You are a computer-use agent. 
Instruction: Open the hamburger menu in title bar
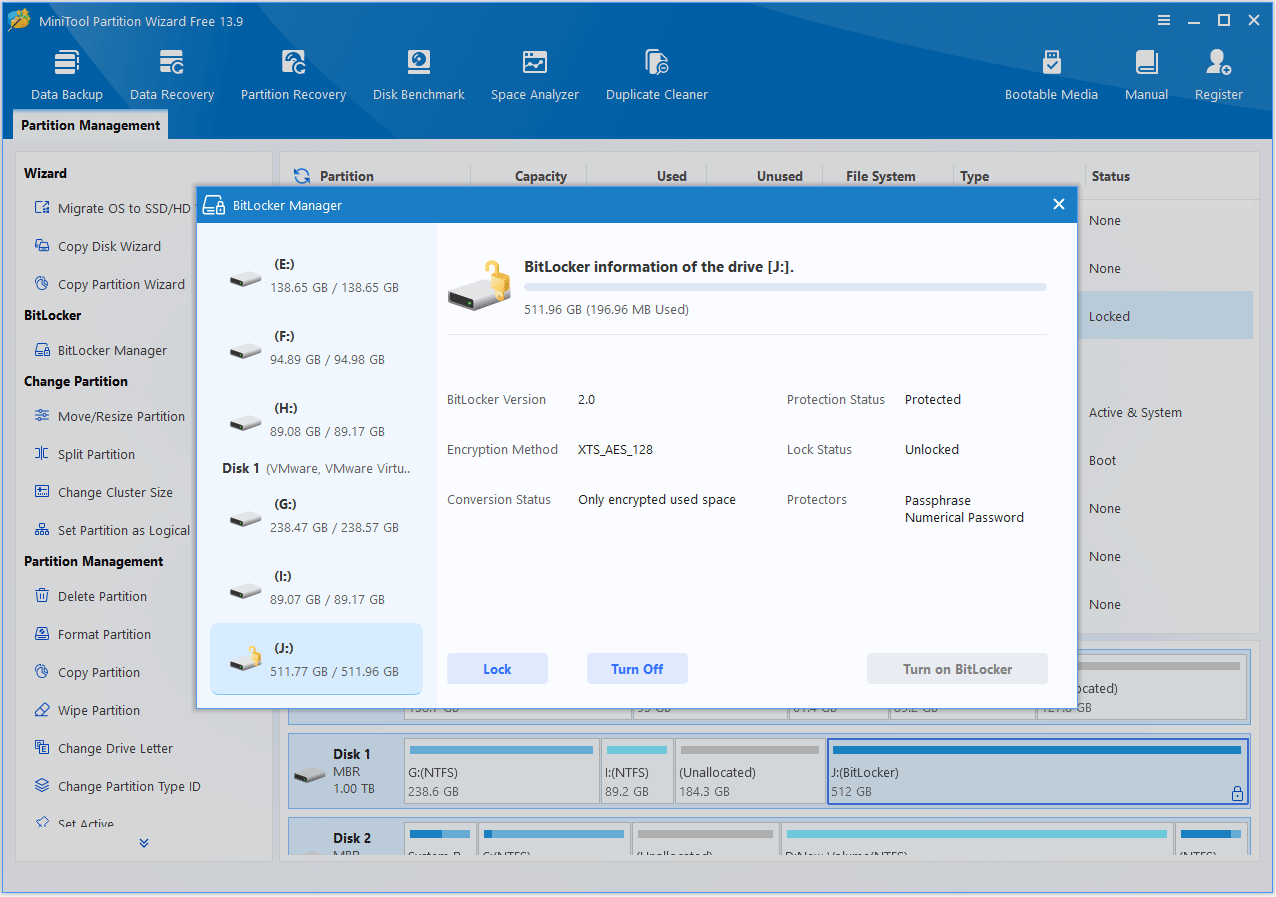[x=1164, y=21]
